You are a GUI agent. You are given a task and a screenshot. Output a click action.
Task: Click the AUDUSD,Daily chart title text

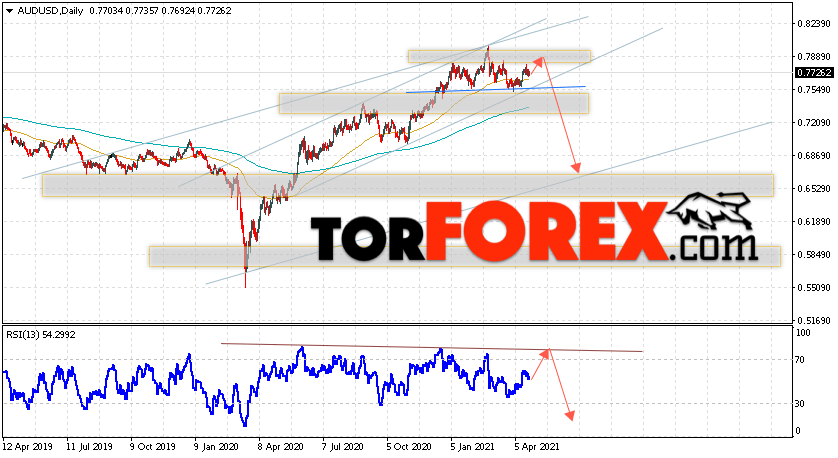point(50,11)
